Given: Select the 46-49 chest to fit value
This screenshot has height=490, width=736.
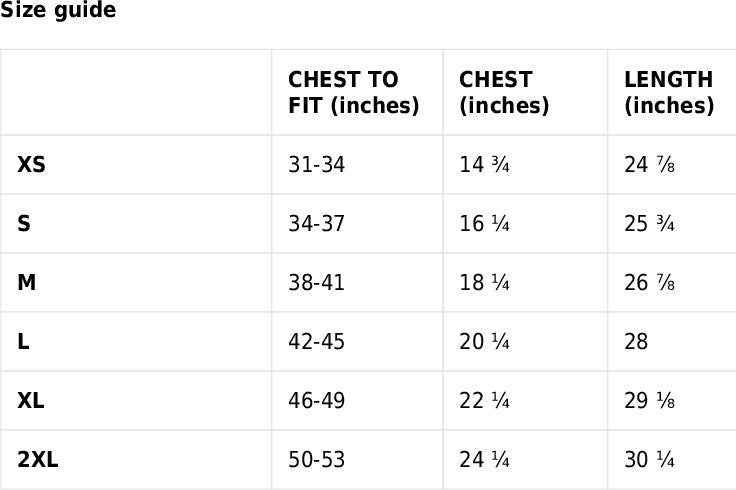Looking at the screenshot, I should coord(316,401).
